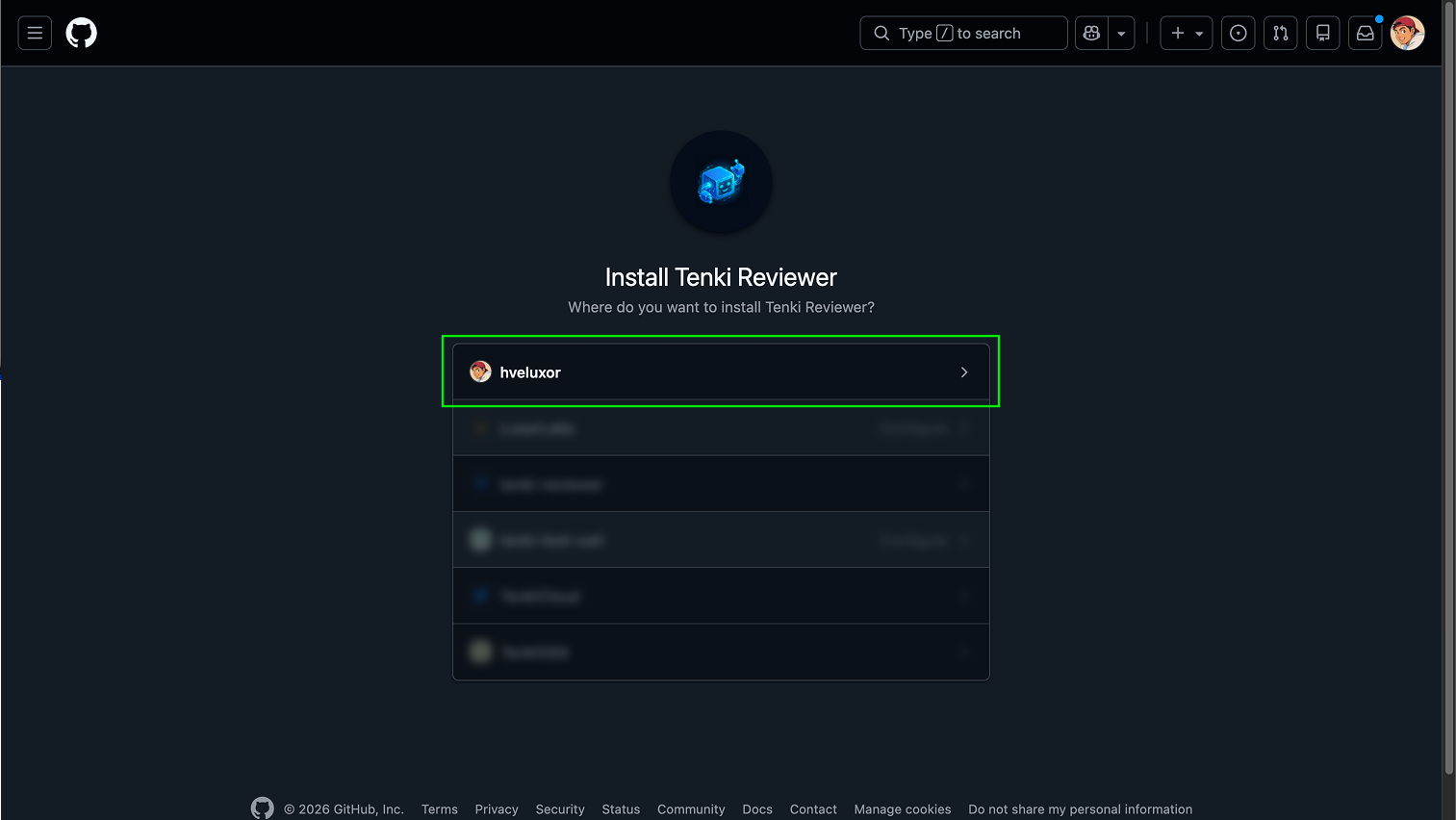Open the Terms footer link
Screen dimensions: 1456x820
(x=439, y=809)
